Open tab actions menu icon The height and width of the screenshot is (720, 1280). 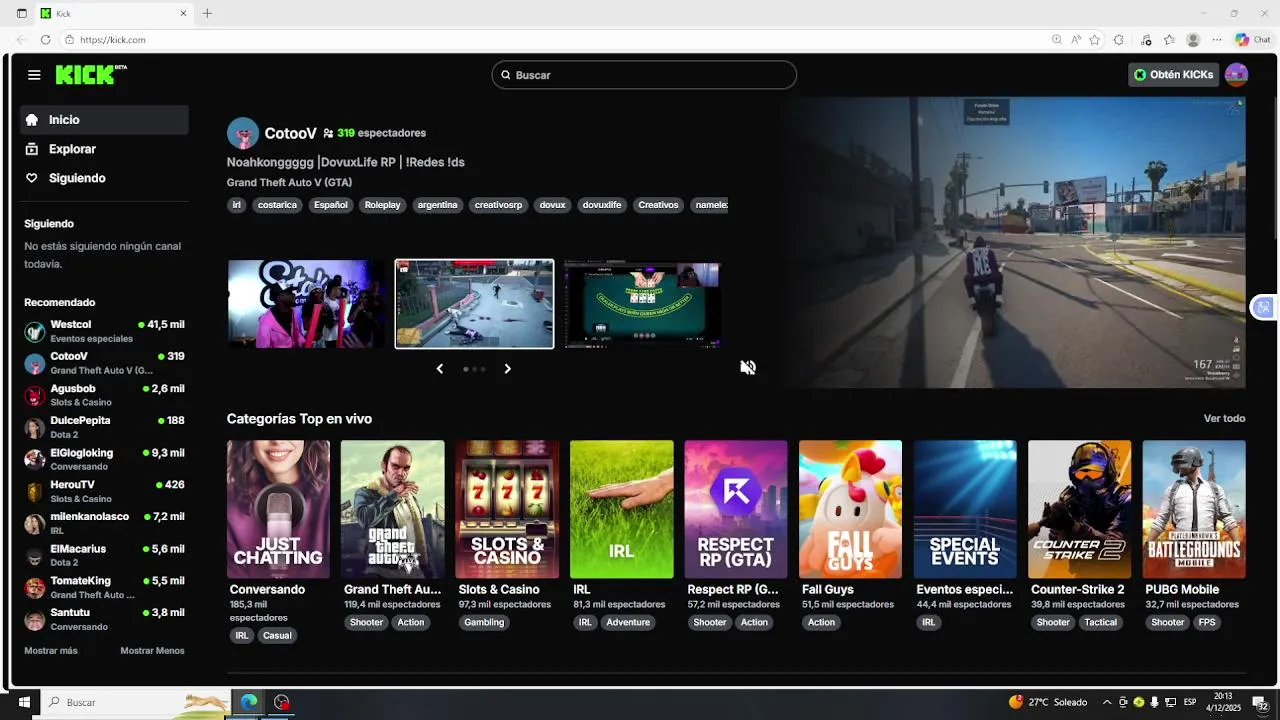click(x=22, y=13)
